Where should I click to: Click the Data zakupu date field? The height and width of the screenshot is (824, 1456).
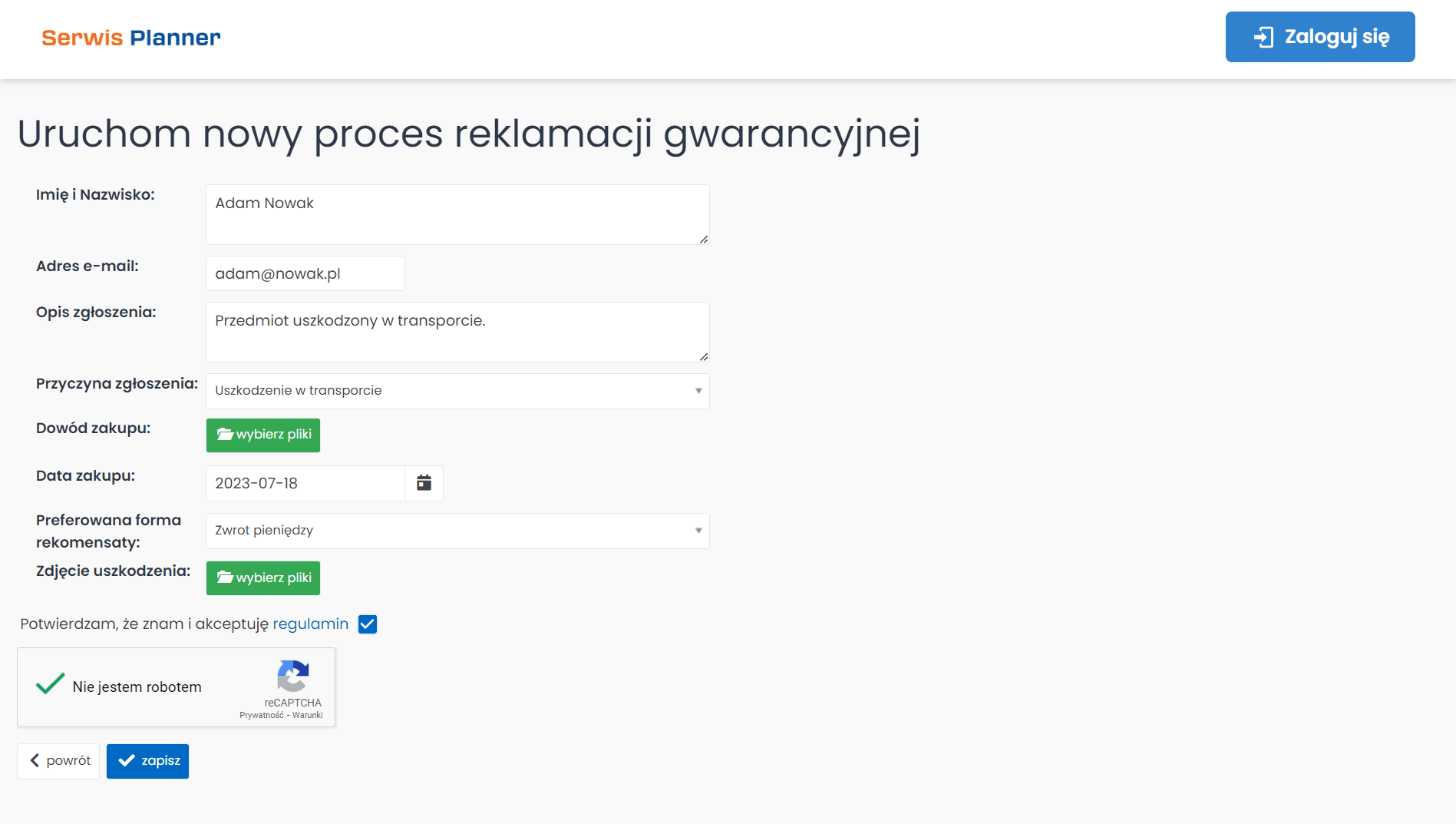coord(305,483)
